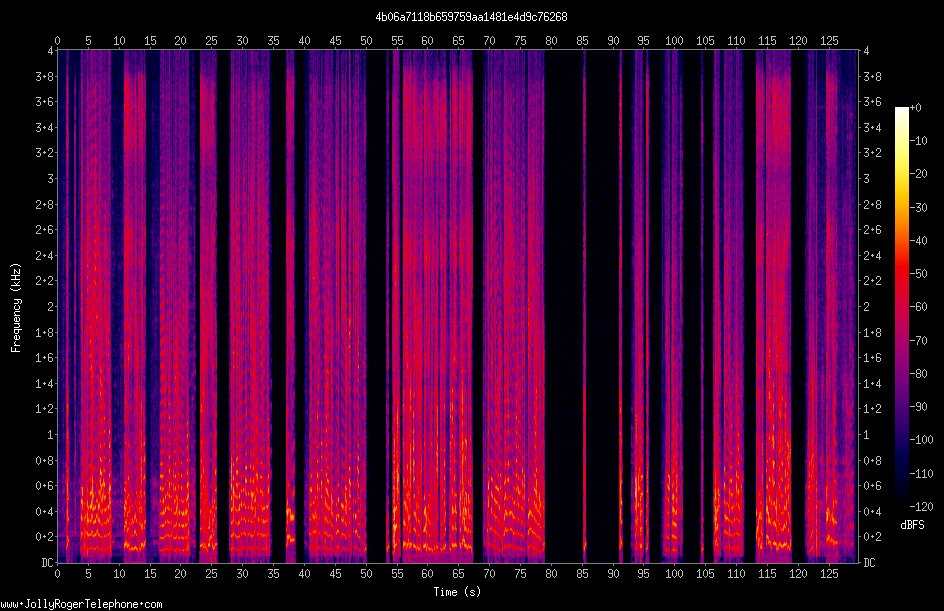944x611 pixels.
Task: Click the "100" tick on the top time axis
Action: (x=674, y=41)
